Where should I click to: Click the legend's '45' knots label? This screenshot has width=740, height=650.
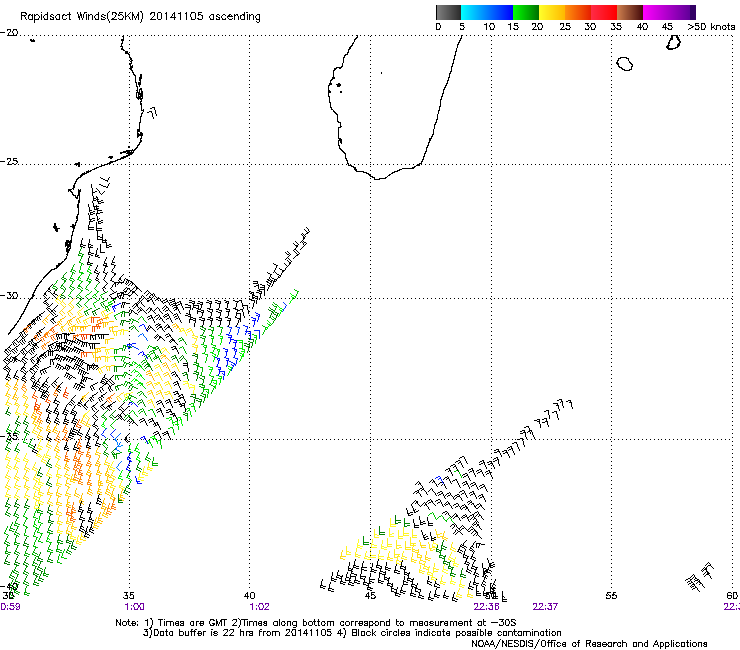tap(667, 27)
